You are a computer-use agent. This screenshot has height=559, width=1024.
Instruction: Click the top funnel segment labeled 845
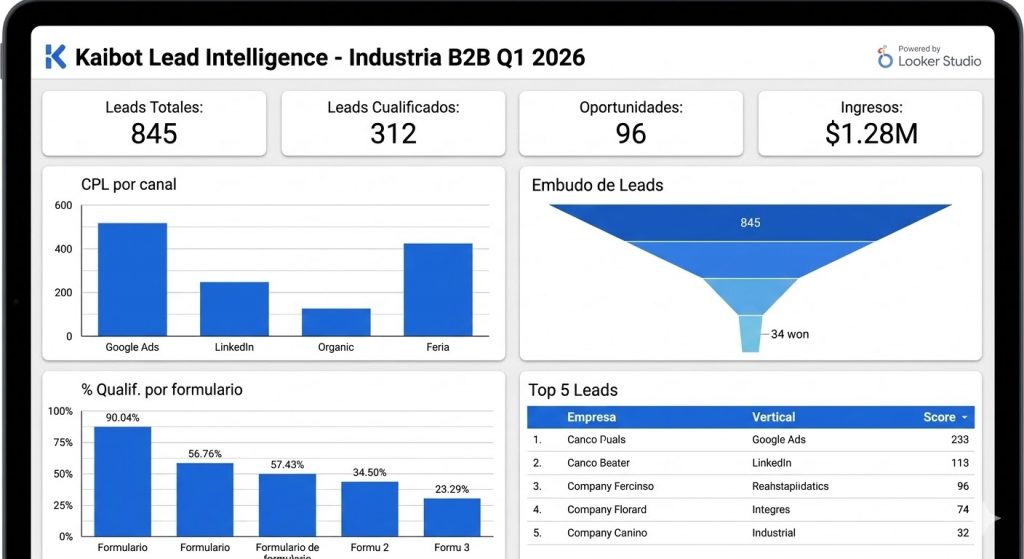coord(750,222)
